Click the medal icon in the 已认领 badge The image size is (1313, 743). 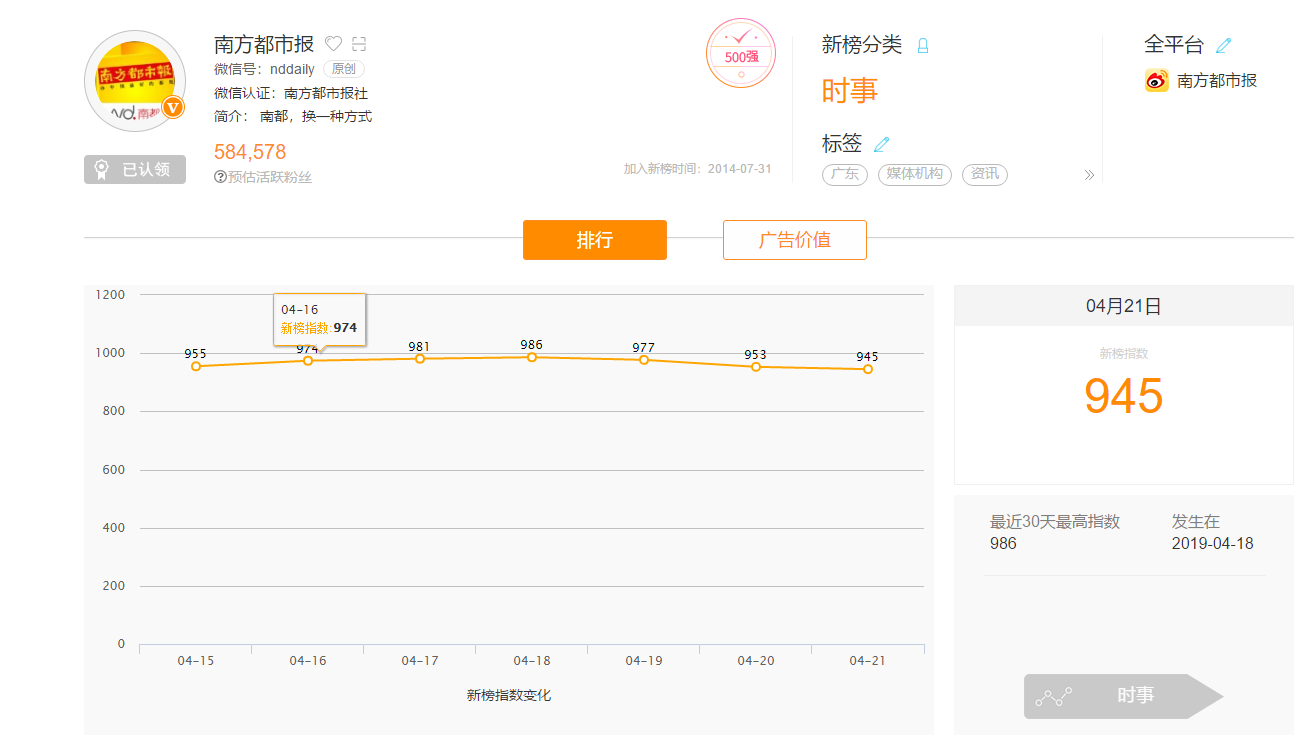tap(102, 170)
